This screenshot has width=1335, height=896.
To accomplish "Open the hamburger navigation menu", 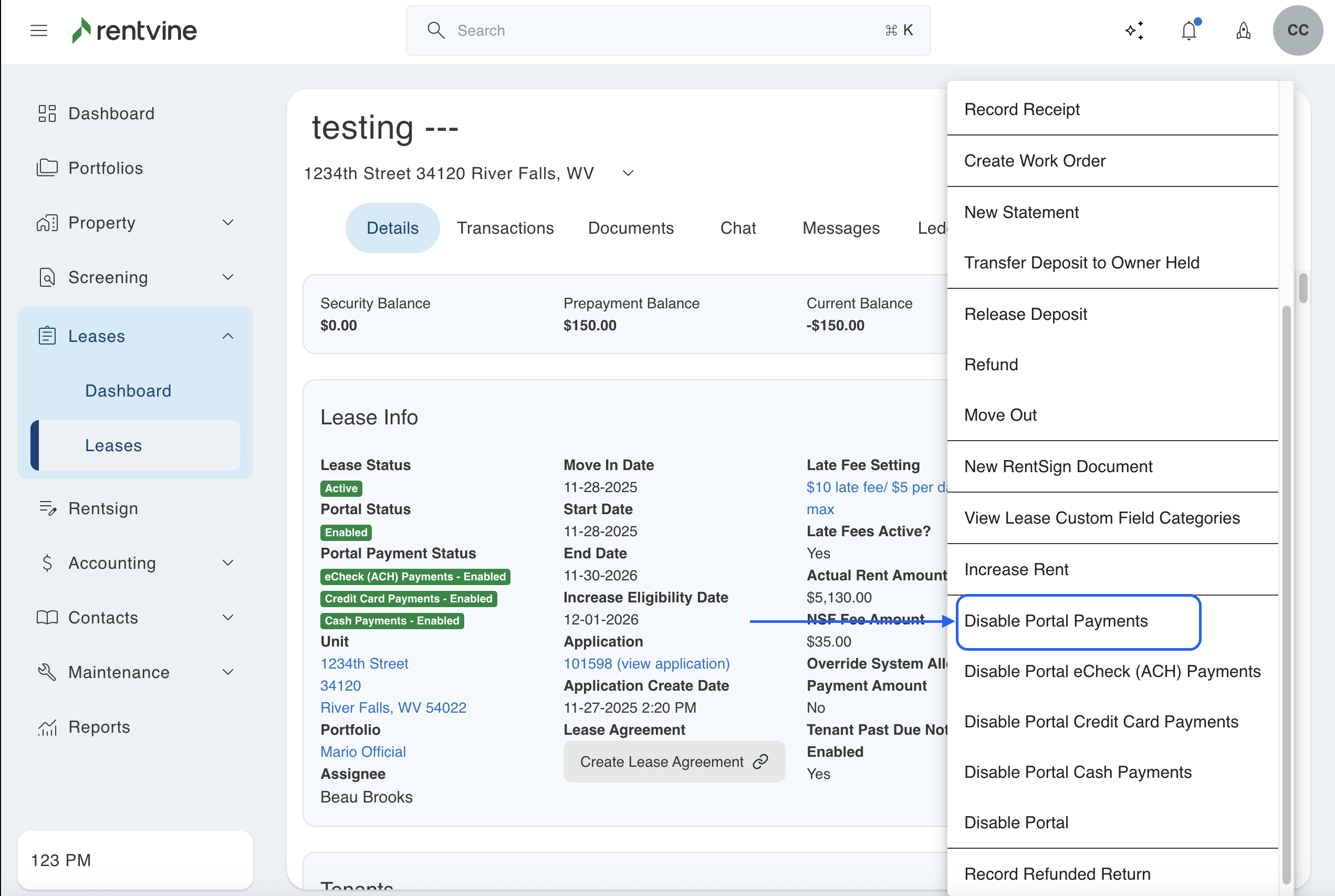I will click(x=39, y=30).
